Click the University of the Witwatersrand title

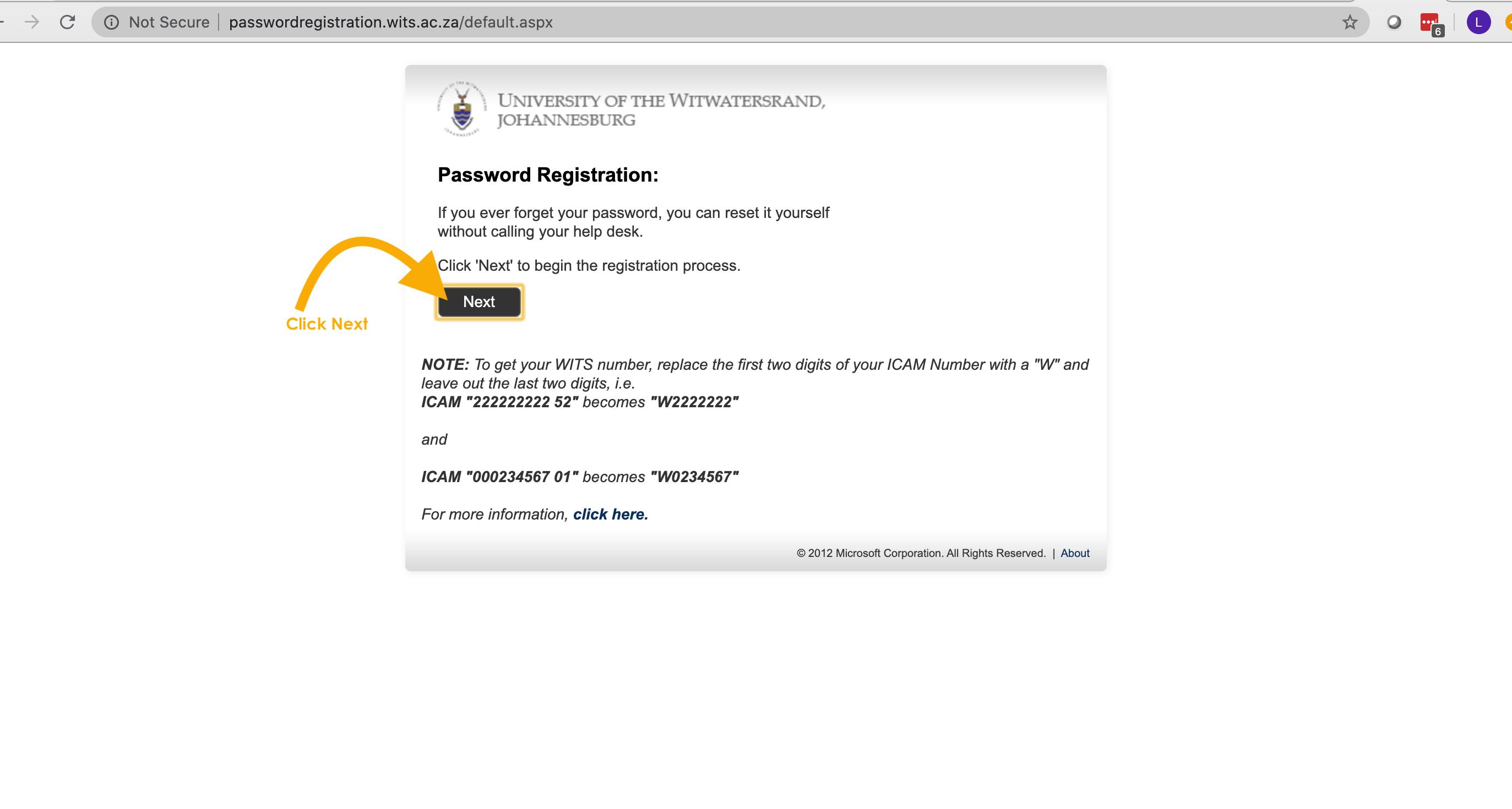[661, 110]
